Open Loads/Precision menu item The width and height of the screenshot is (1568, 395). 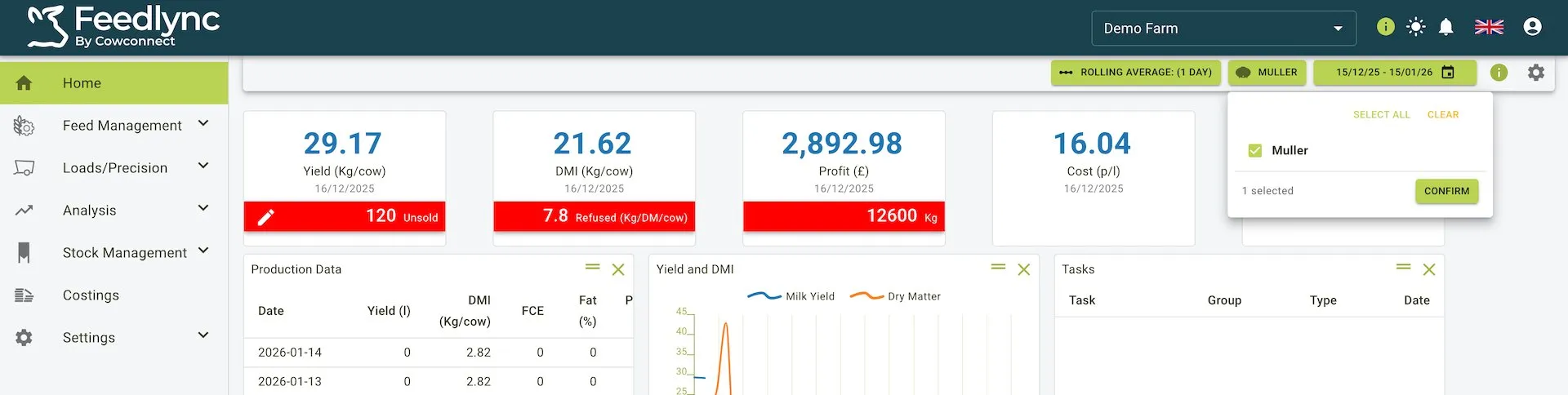pyautogui.click(x=115, y=168)
